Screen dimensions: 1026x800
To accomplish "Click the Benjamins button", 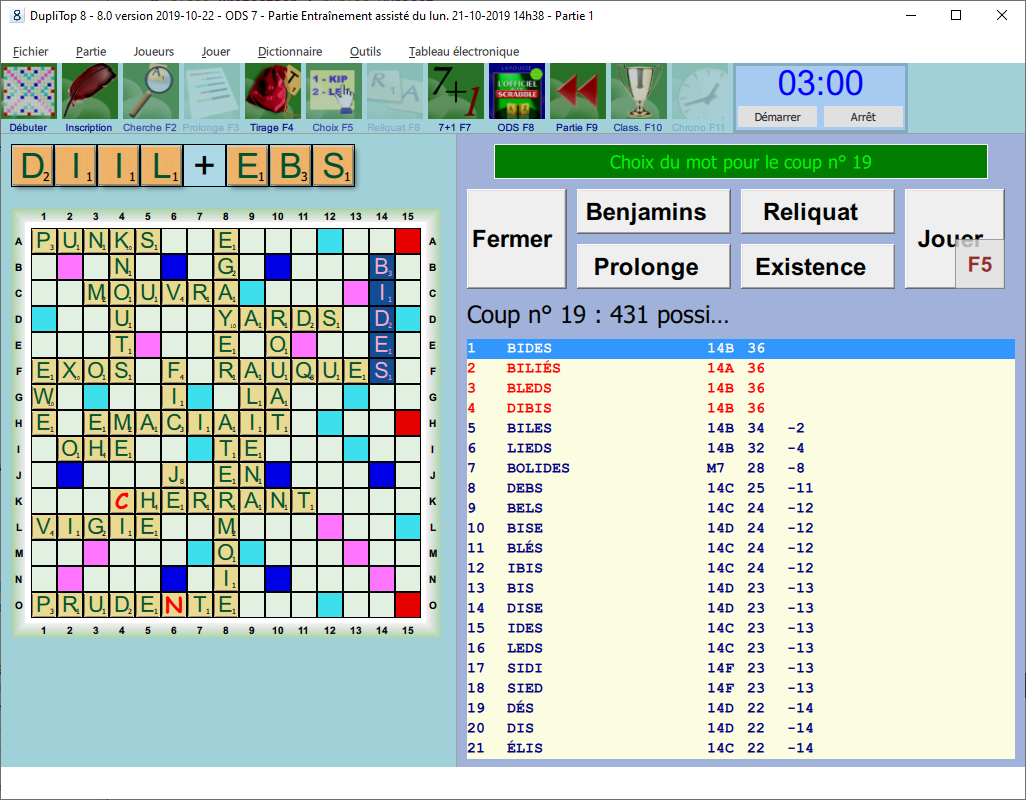I will [x=646, y=212].
